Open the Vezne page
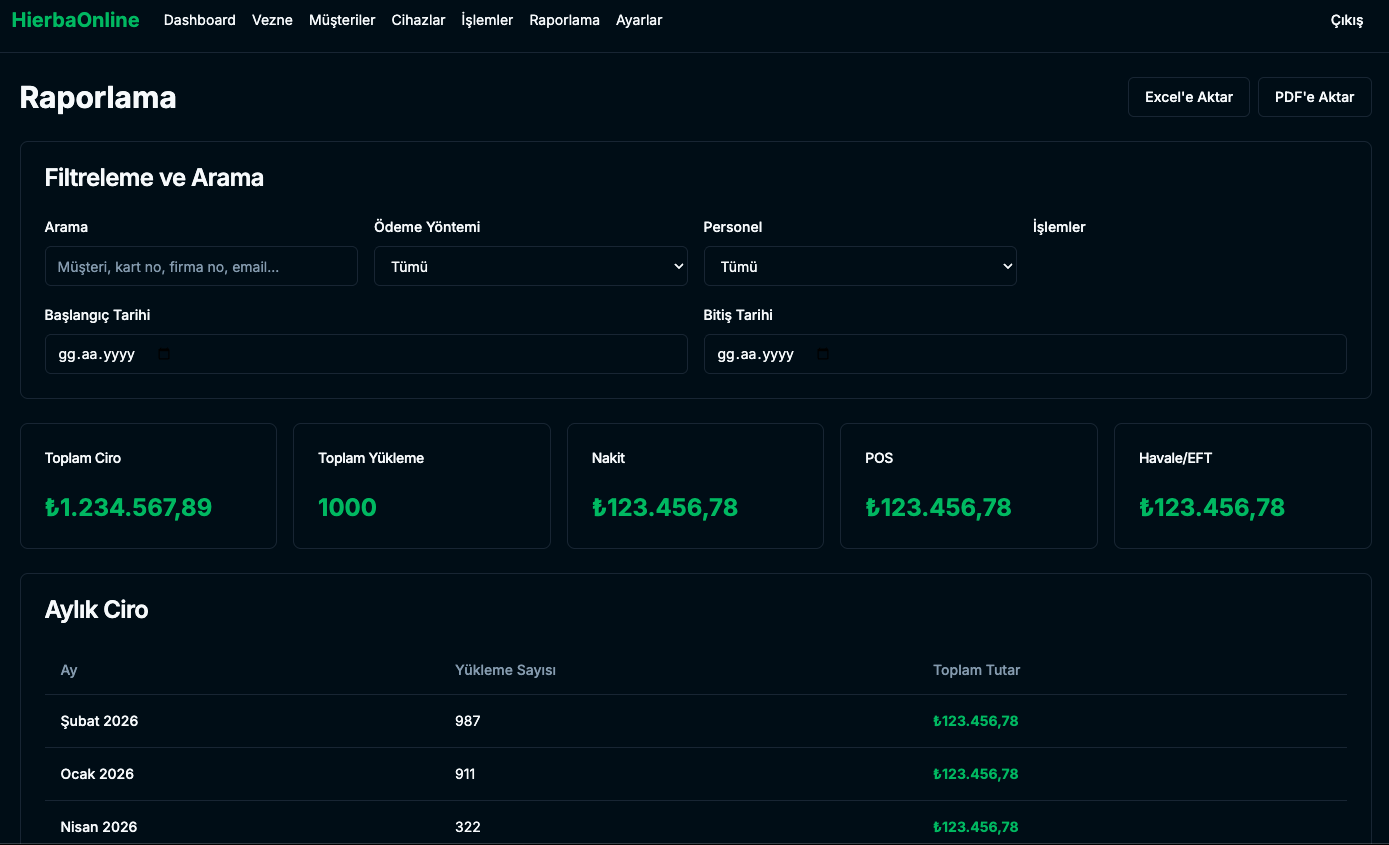Image resolution: width=1389 pixels, height=845 pixels. click(x=272, y=20)
